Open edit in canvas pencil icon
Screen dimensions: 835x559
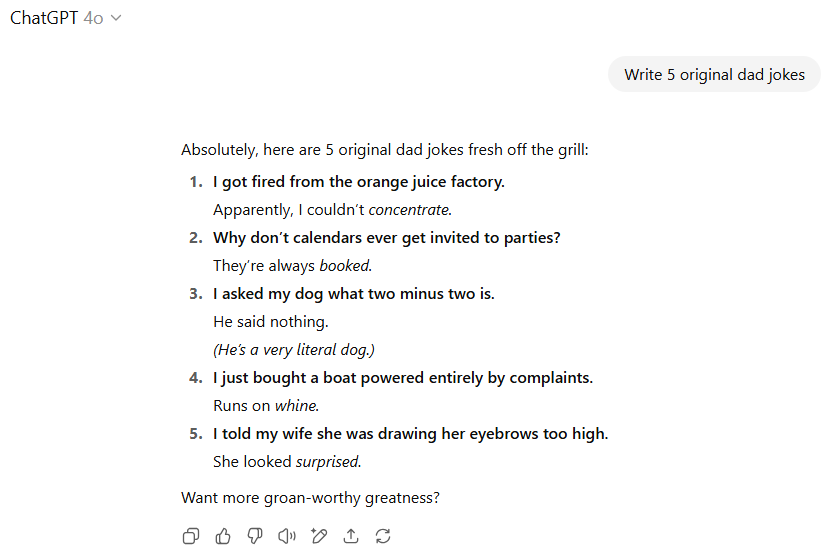point(319,536)
